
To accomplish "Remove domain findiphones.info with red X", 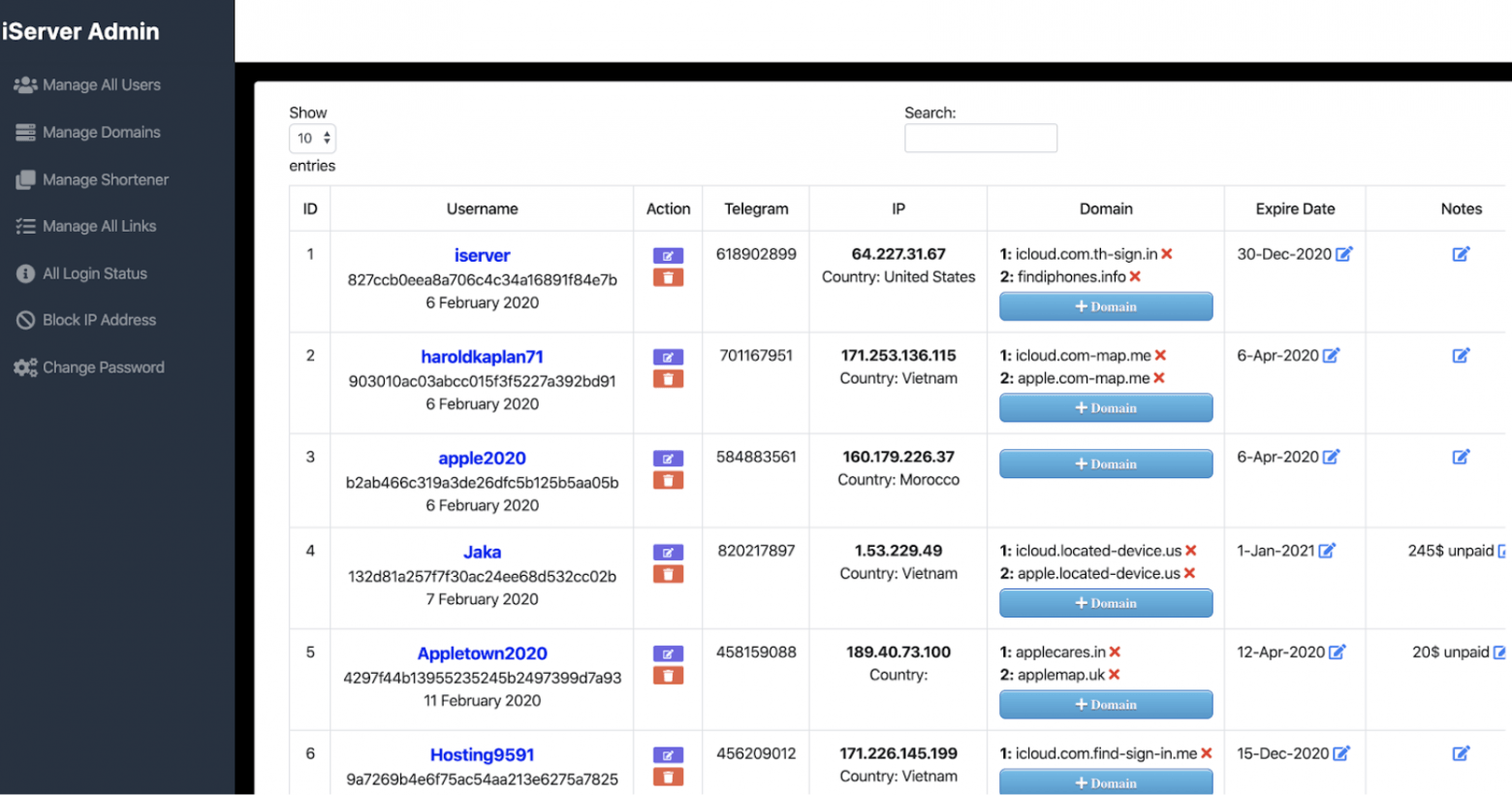I will coord(1135,277).
